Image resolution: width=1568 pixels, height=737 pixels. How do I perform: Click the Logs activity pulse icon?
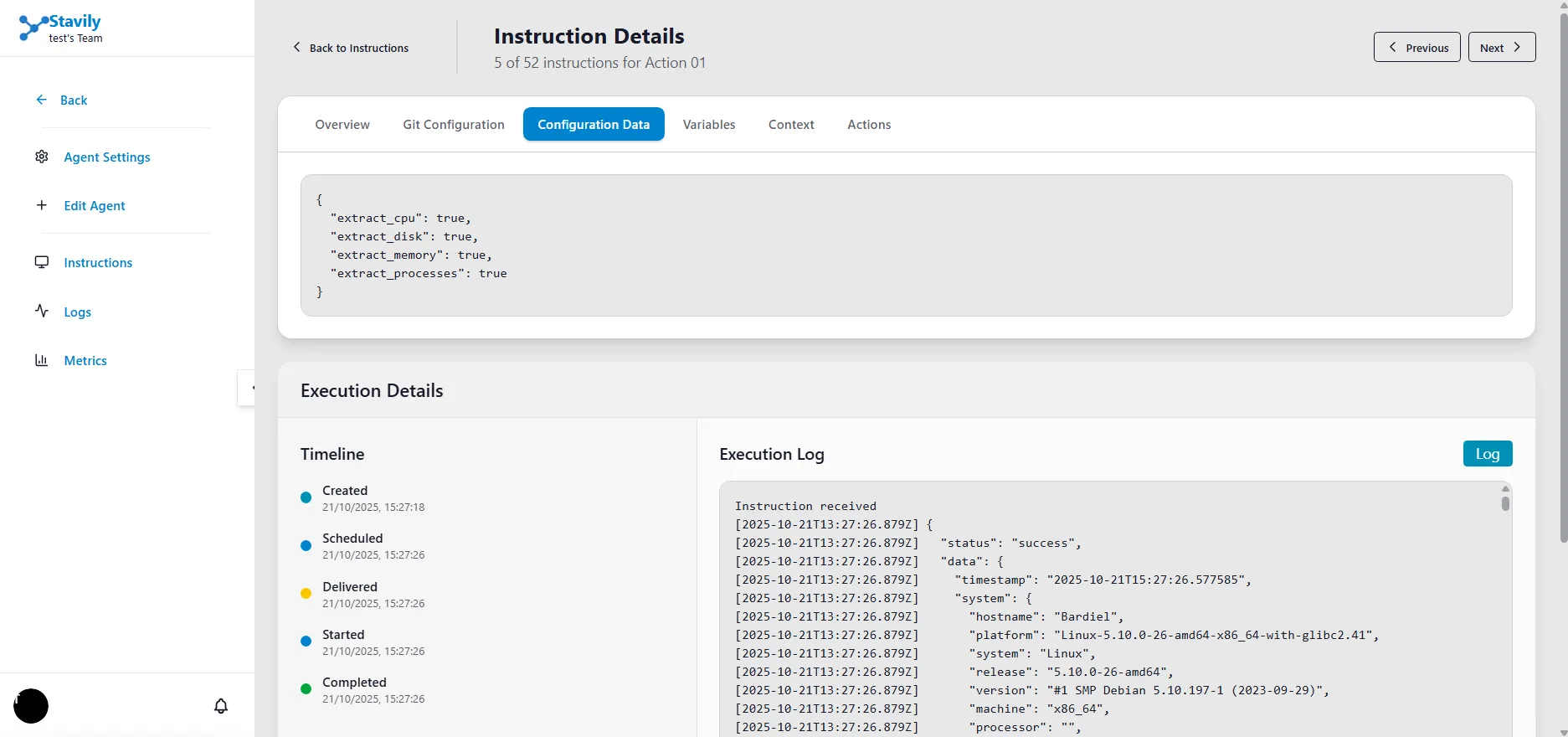pos(42,311)
